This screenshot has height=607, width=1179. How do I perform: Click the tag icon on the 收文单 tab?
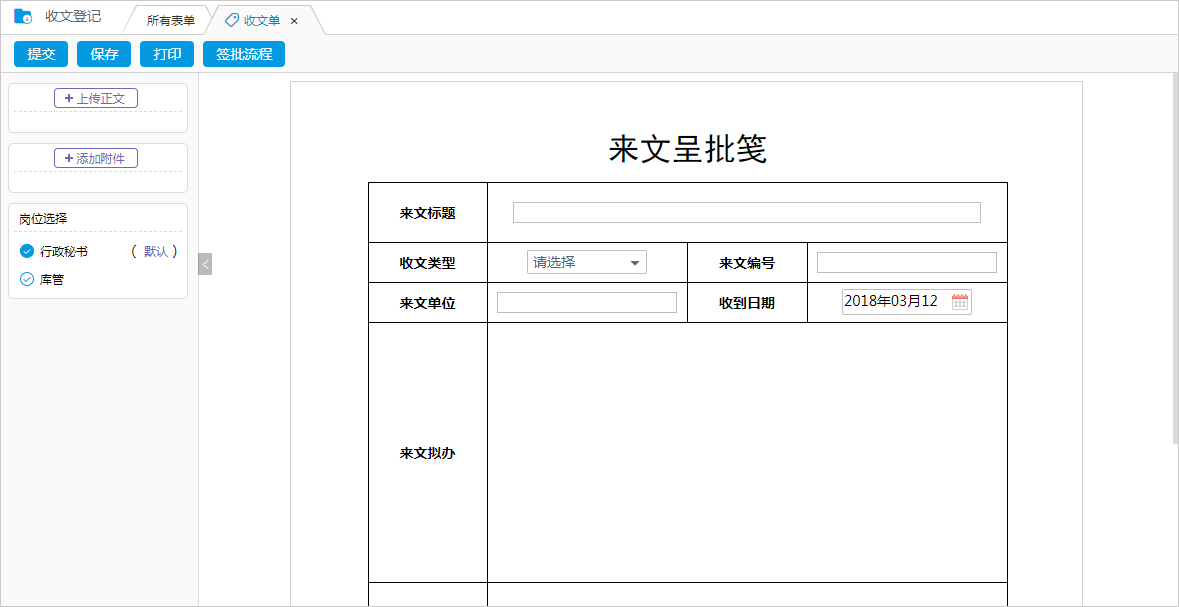coord(230,19)
